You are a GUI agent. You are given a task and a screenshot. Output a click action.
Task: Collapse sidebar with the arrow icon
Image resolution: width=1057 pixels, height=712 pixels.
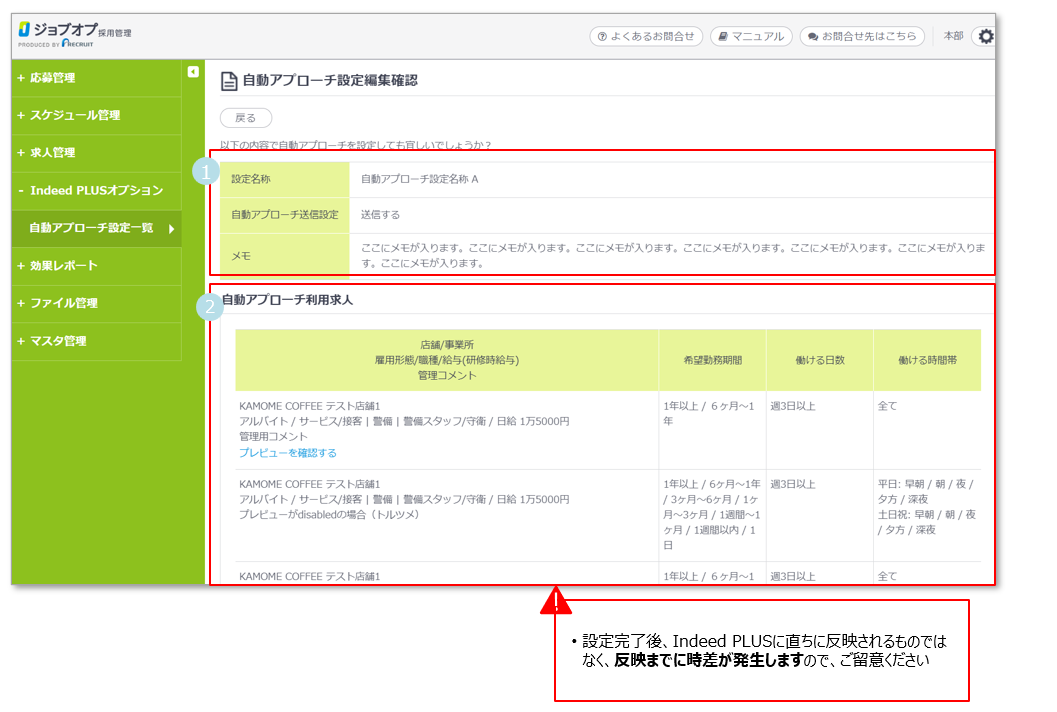coord(193,71)
